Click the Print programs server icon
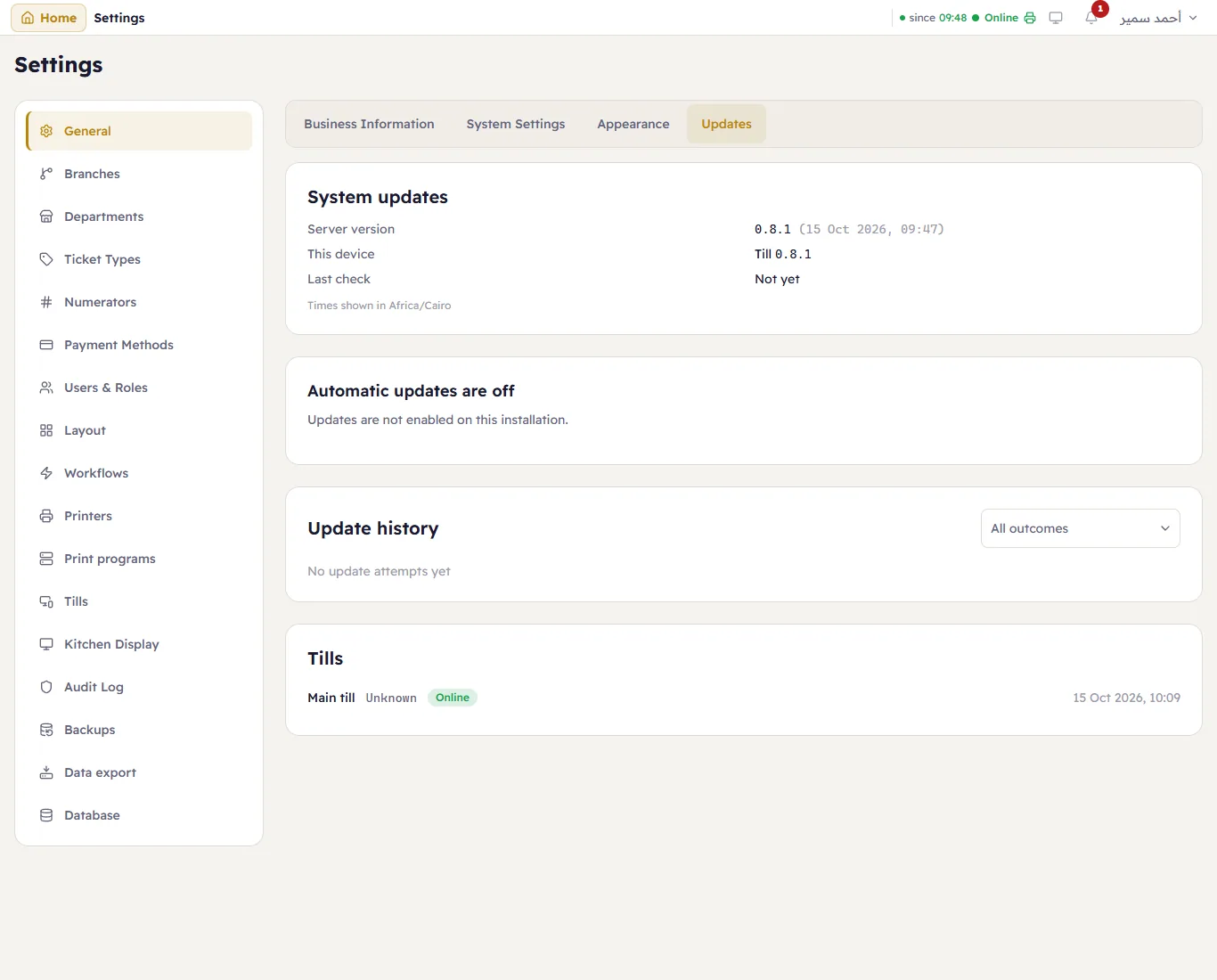Viewport: 1217px width, 980px height. pyautogui.click(x=46, y=559)
